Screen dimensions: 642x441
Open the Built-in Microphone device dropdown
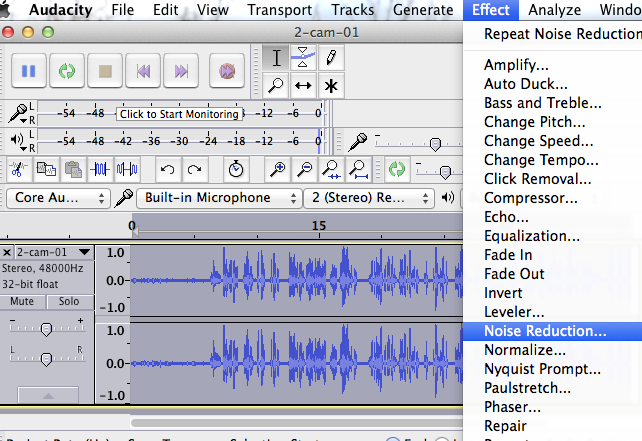219,198
